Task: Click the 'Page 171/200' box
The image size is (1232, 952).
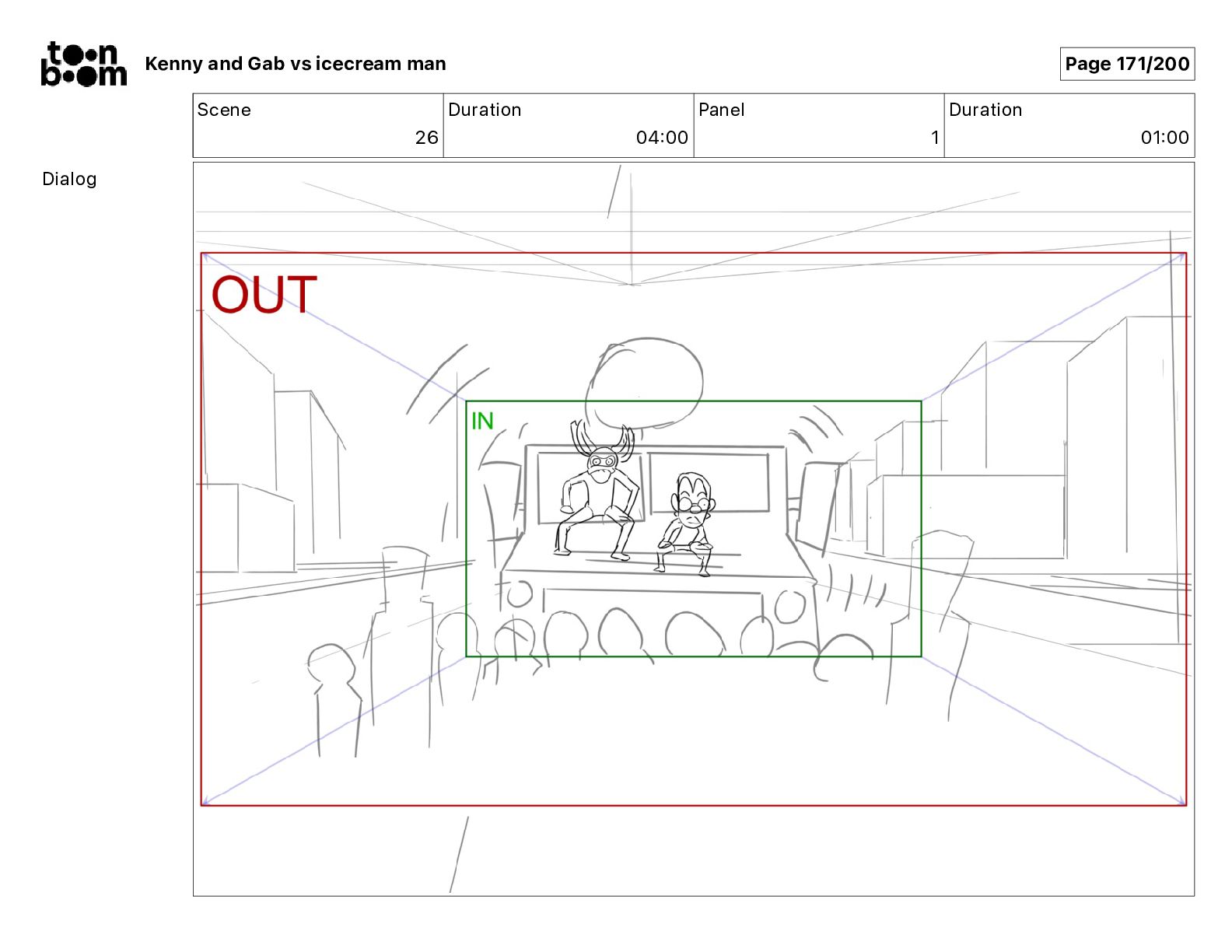Action: pos(1127,64)
